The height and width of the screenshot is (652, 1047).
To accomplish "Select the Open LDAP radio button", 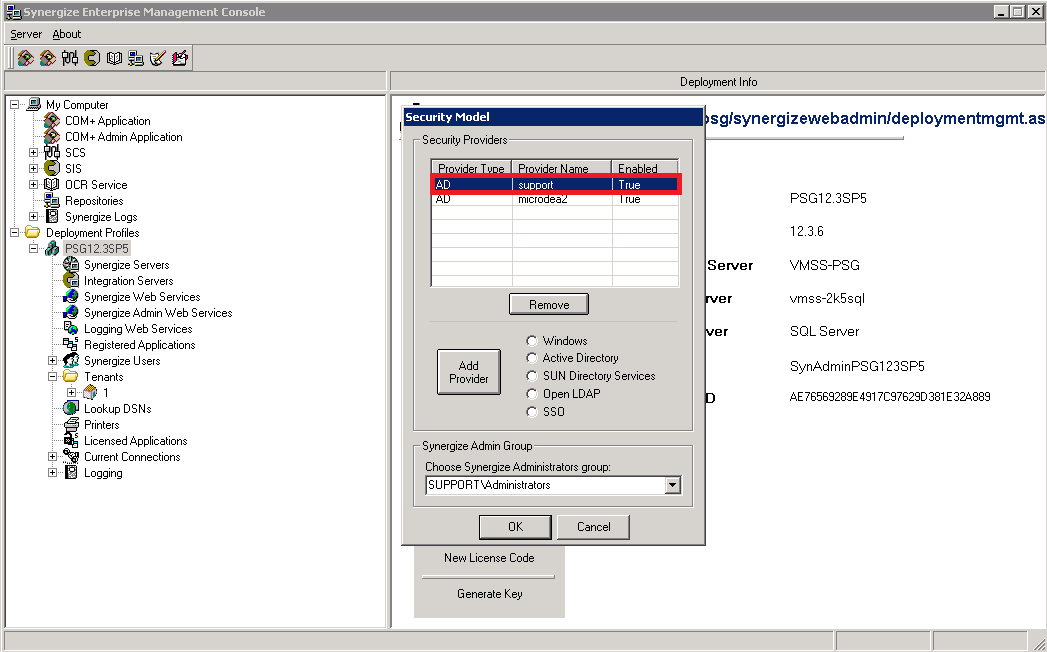I will coord(532,394).
